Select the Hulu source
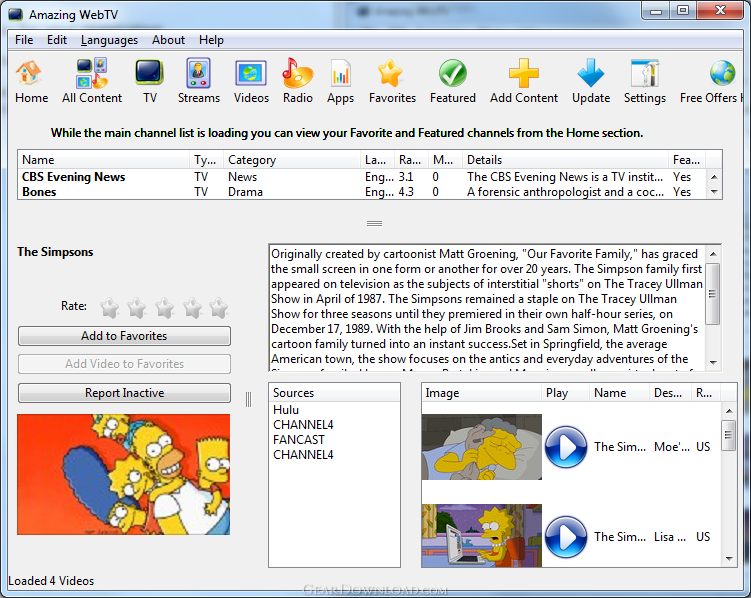 coord(286,410)
